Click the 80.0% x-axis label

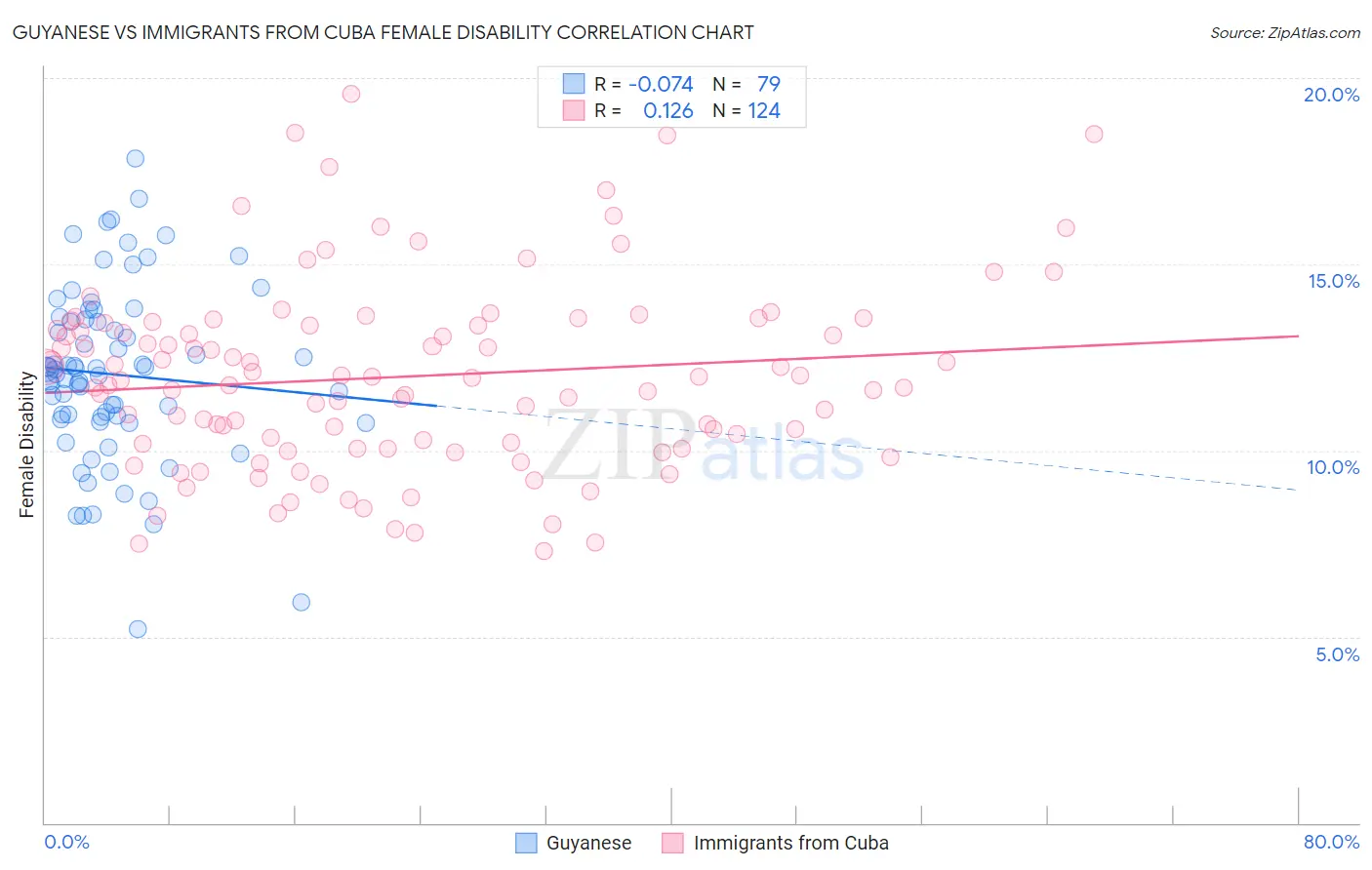(x=1331, y=842)
